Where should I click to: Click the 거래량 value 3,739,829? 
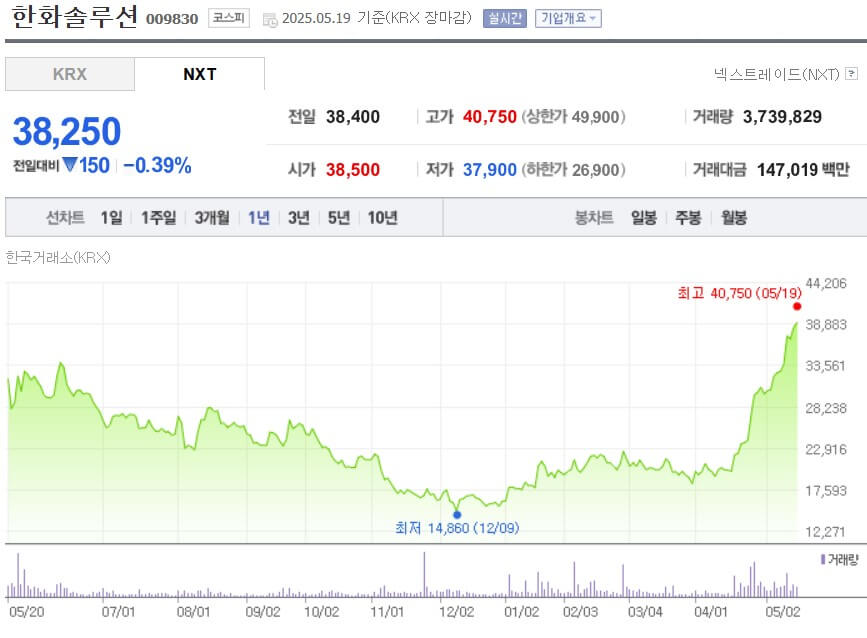[x=782, y=117]
